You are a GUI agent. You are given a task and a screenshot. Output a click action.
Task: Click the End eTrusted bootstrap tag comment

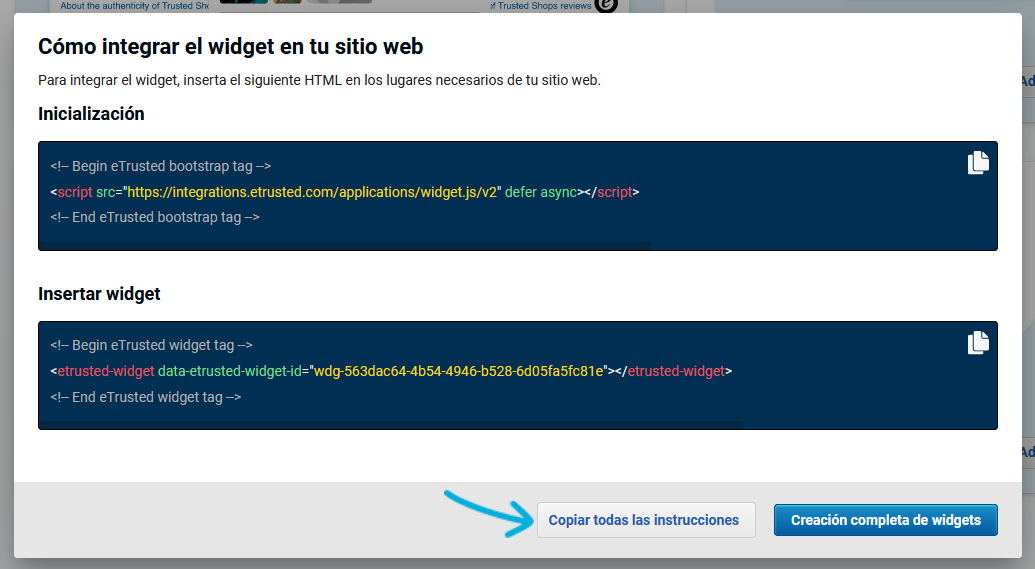click(x=155, y=217)
